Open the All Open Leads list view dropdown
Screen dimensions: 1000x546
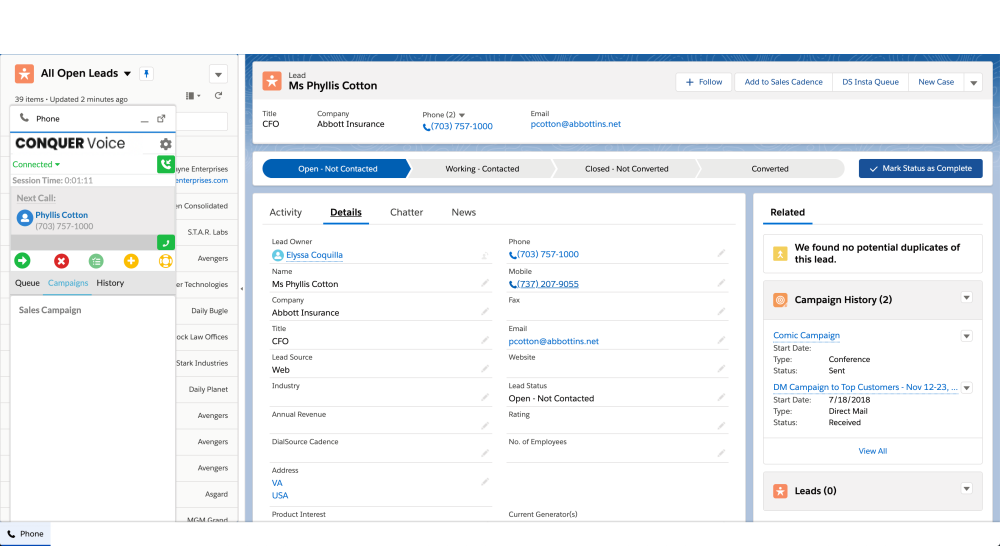click(x=128, y=74)
